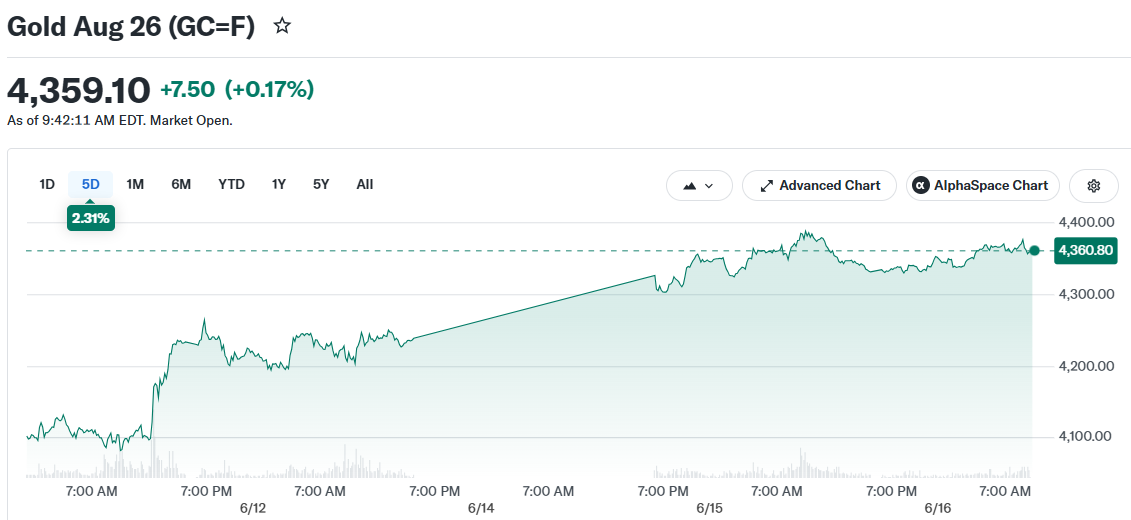Click the AlphaSpace logo icon
This screenshot has height=520, width=1131.
[920, 185]
